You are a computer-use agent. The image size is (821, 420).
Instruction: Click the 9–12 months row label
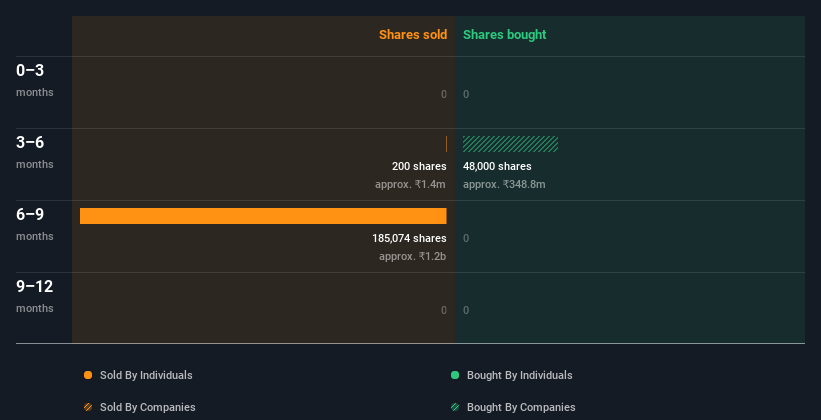[x=35, y=296]
